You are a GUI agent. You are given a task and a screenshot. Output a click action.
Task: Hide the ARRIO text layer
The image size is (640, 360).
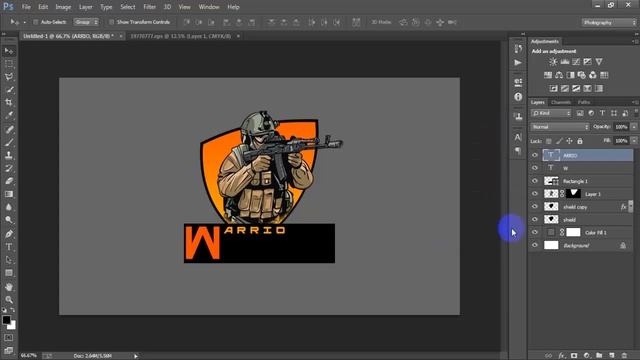pos(535,155)
